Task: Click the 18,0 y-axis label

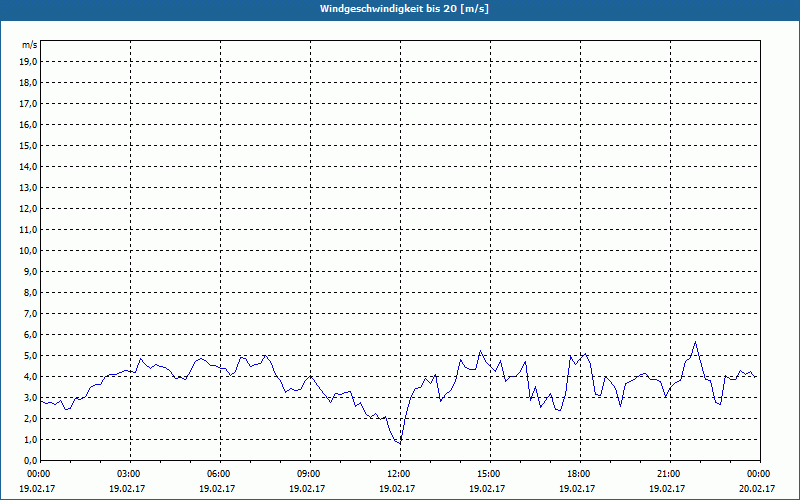Action: [x=29, y=83]
